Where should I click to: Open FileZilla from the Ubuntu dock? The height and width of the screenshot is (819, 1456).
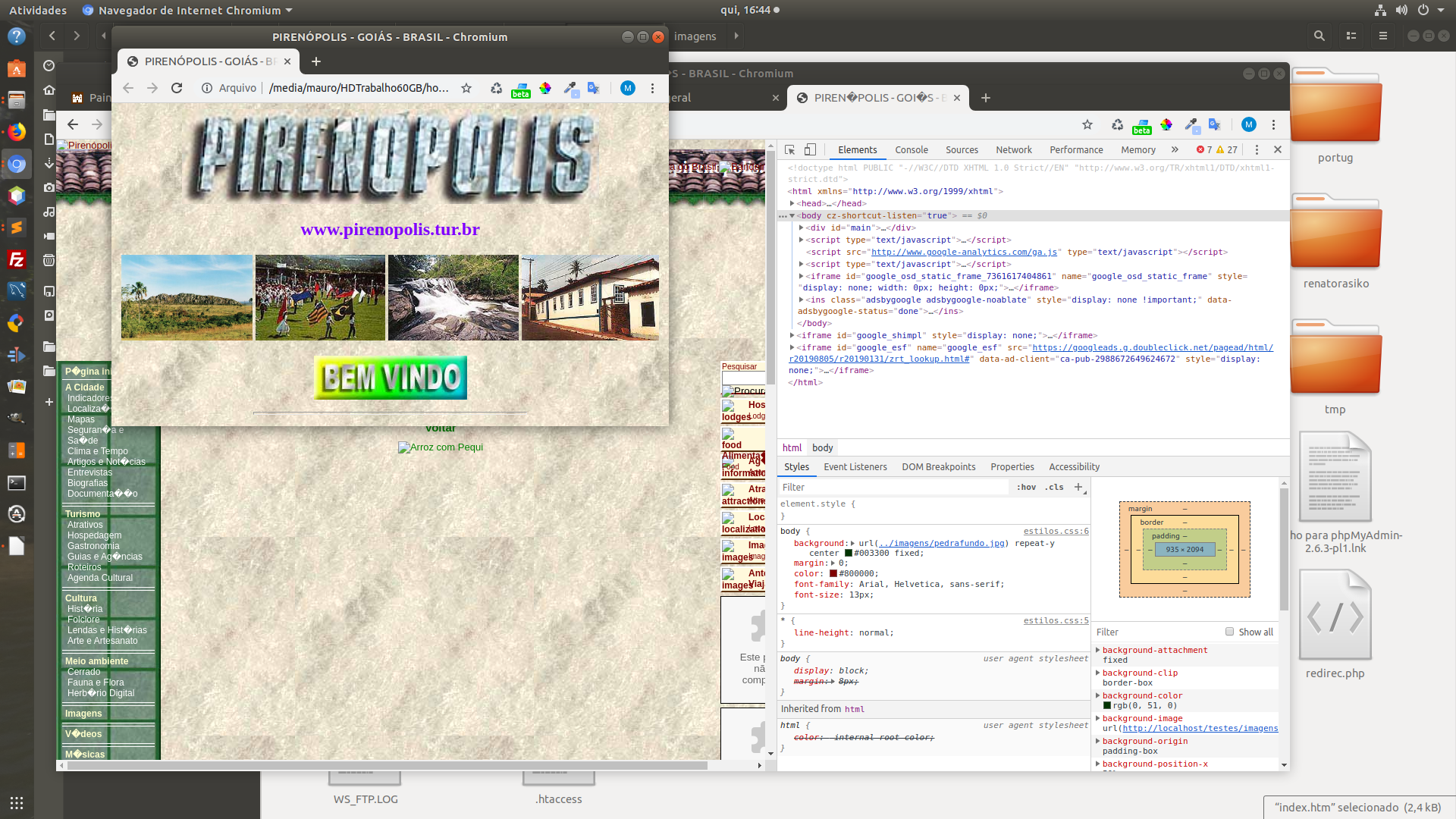(x=16, y=259)
